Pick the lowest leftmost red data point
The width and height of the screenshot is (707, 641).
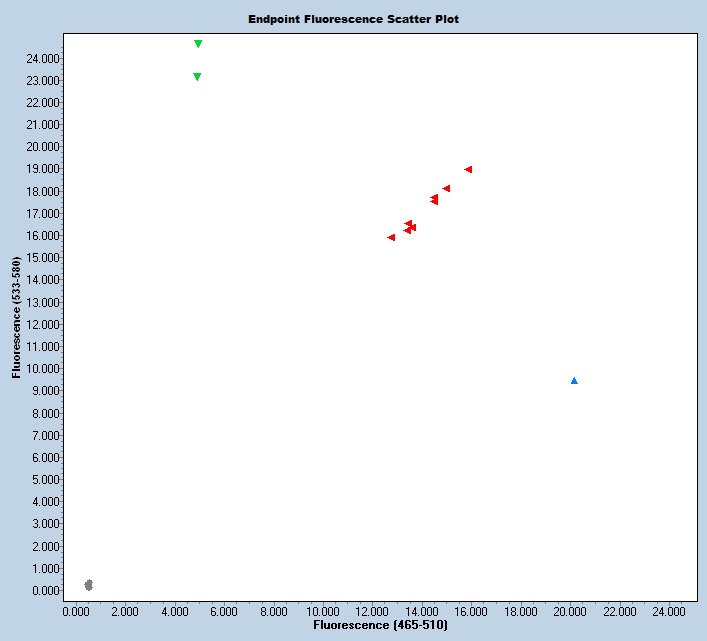(x=391, y=237)
